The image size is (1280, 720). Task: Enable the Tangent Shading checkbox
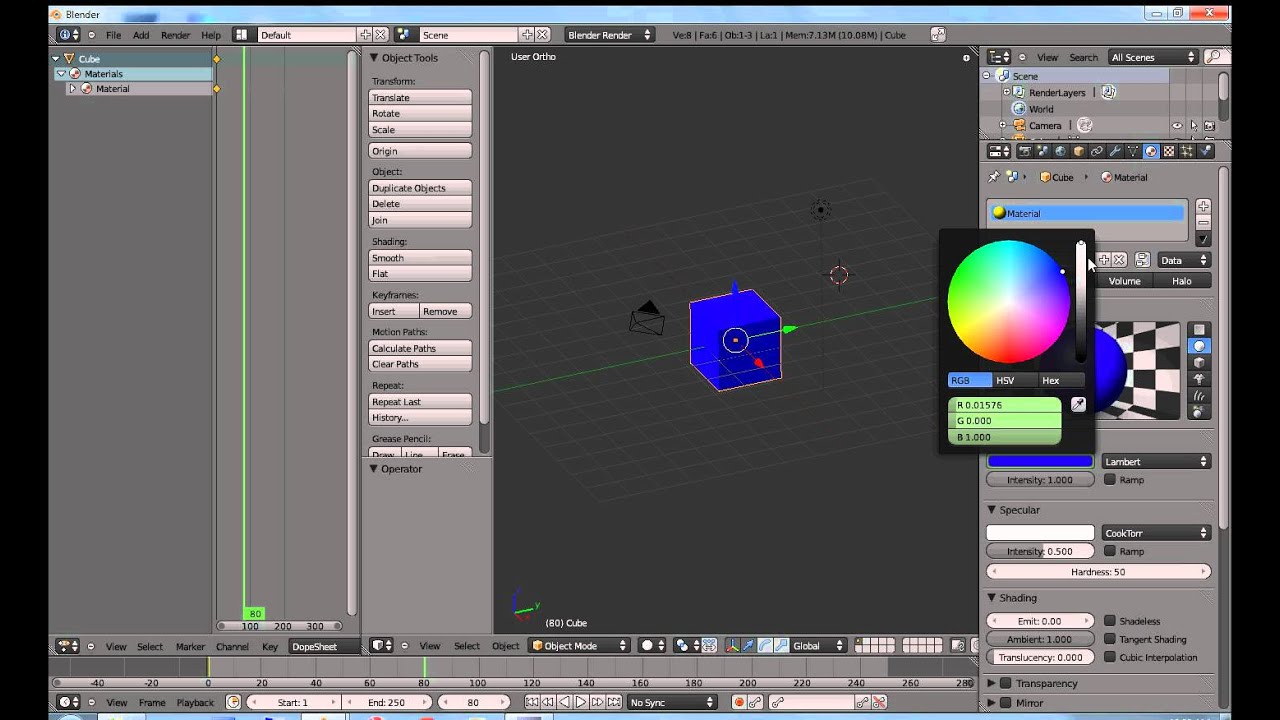(1110, 639)
